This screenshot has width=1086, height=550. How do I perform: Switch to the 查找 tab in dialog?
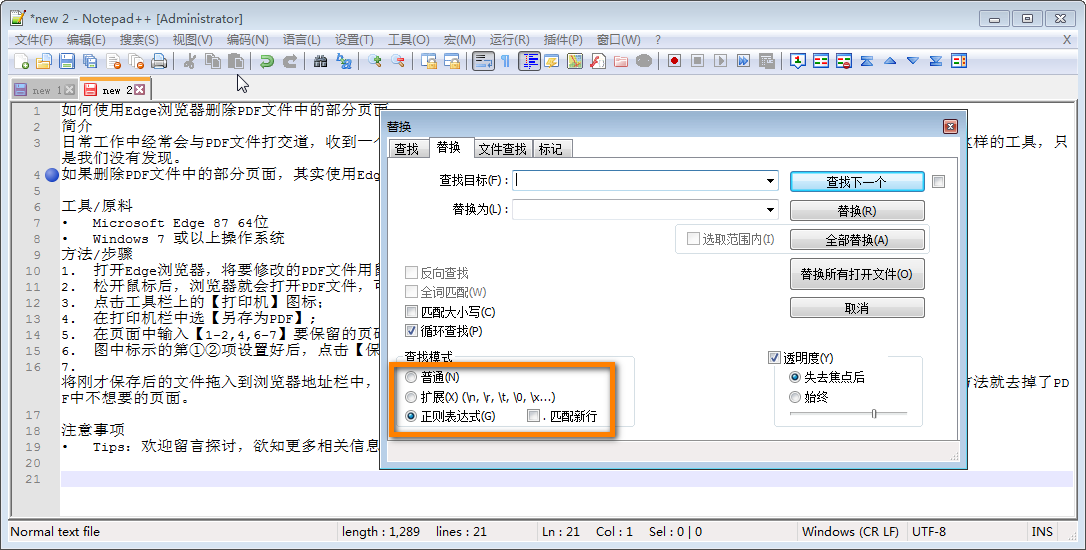click(407, 149)
